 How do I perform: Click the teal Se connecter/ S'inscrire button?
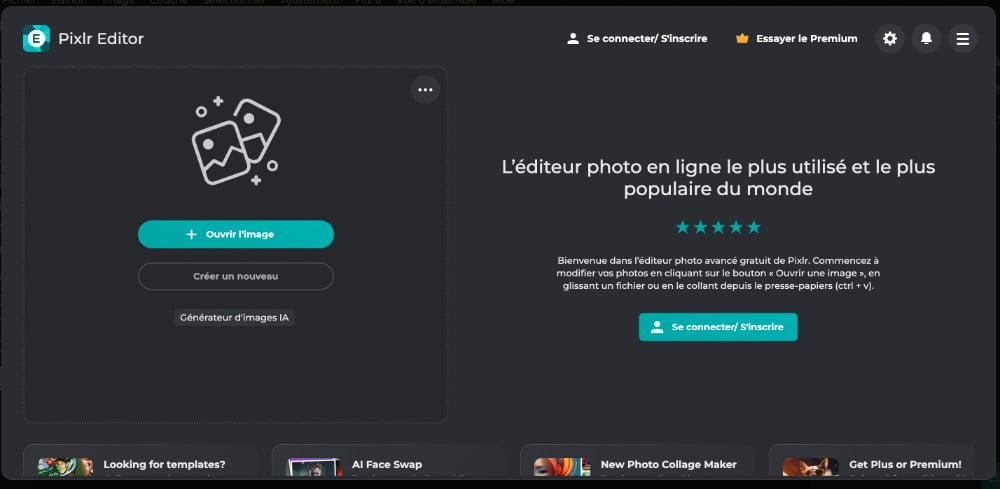click(x=718, y=327)
